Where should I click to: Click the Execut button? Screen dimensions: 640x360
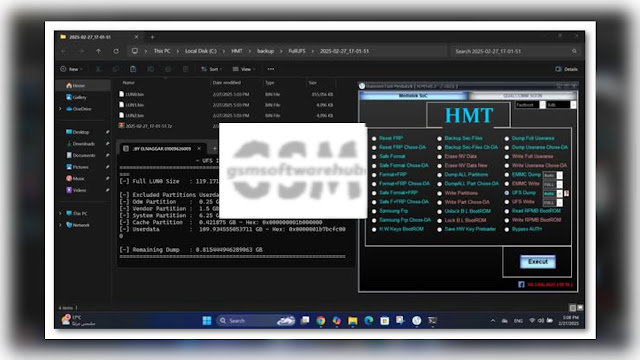(x=538, y=262)
